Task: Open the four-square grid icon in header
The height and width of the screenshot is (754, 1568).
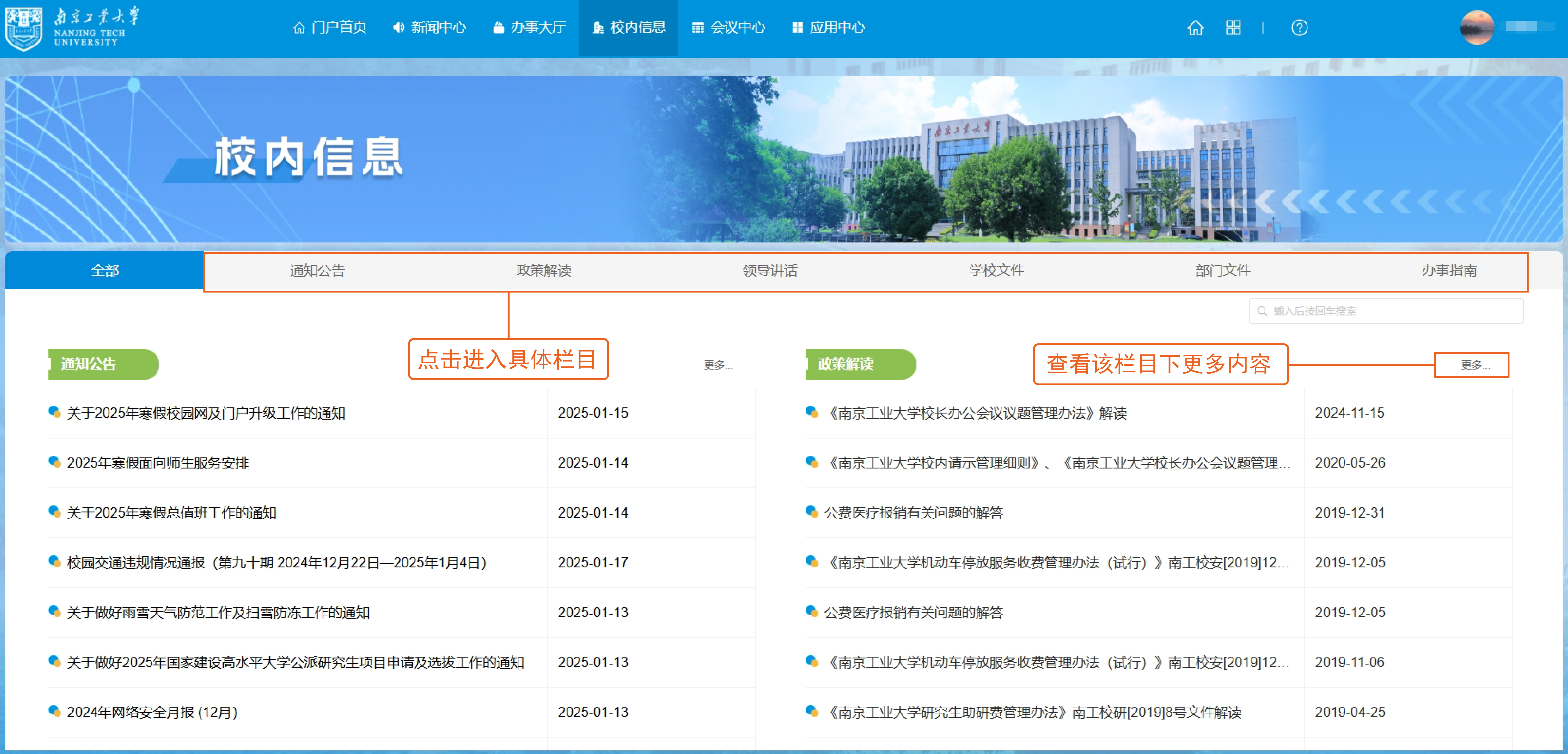Action: (x=1233, y=28)
